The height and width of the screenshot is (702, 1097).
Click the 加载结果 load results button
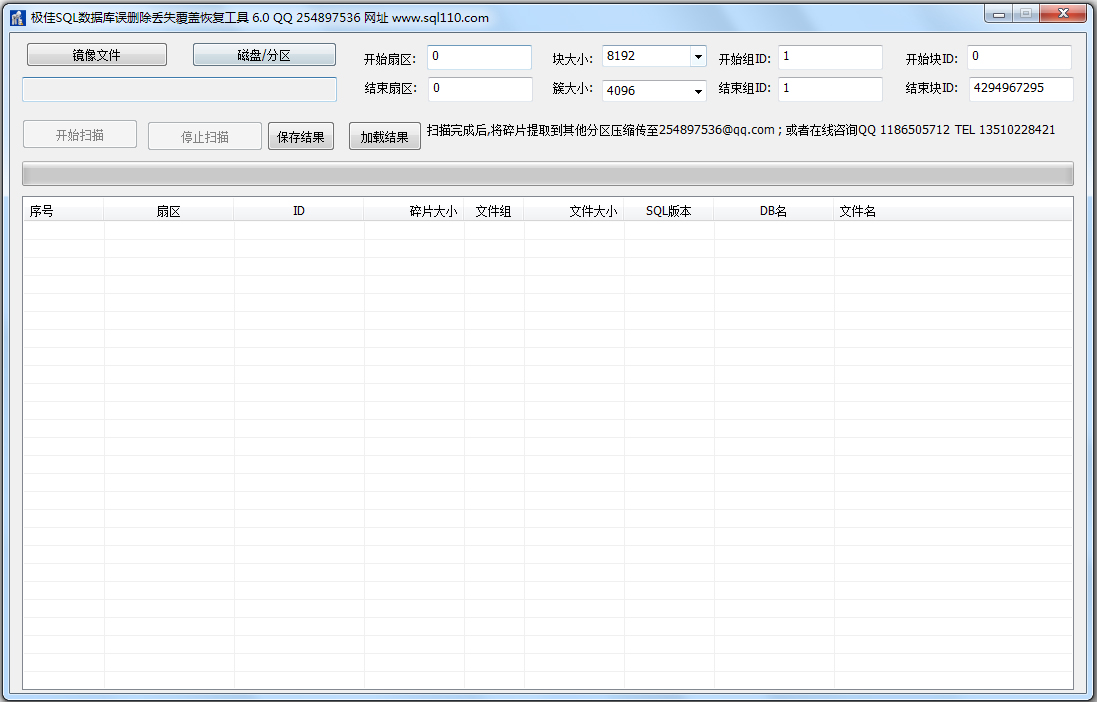384,136
